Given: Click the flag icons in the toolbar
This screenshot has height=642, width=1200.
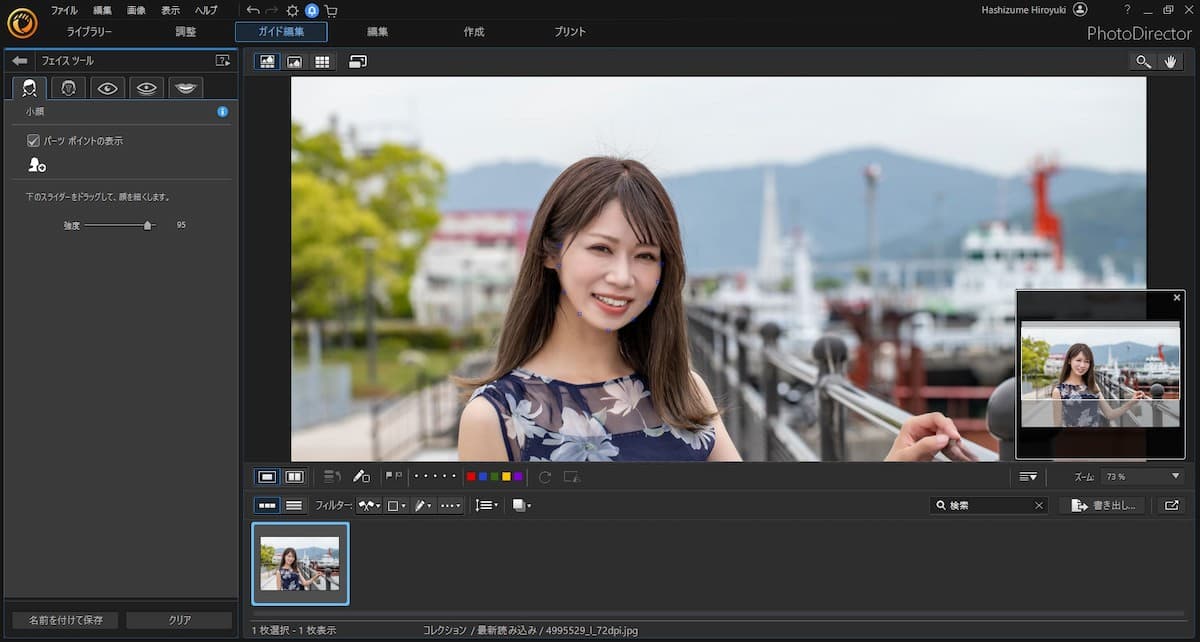Looking at the screenshot, I should point(394,477).
